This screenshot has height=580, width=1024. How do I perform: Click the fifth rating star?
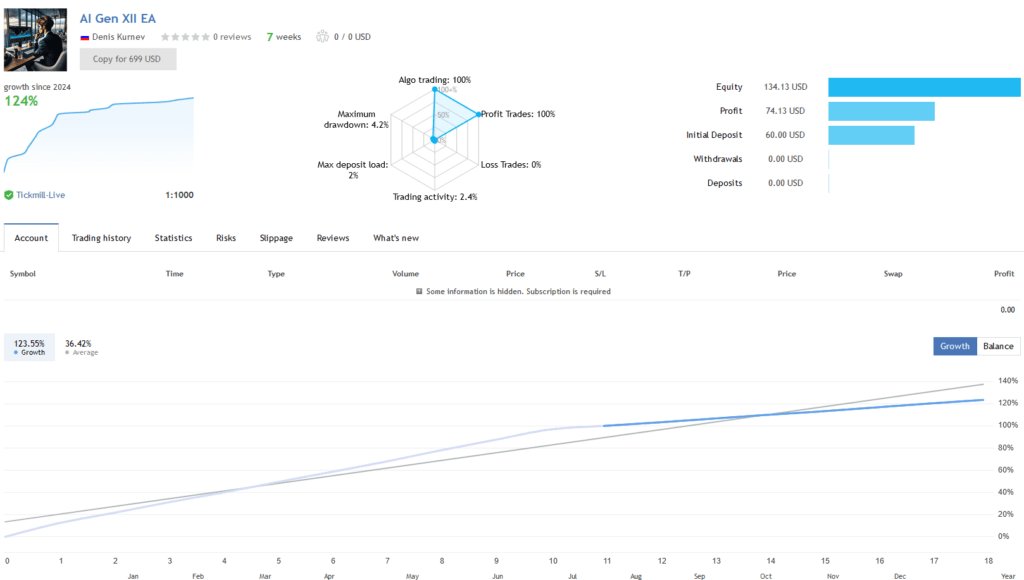[206, 36]
